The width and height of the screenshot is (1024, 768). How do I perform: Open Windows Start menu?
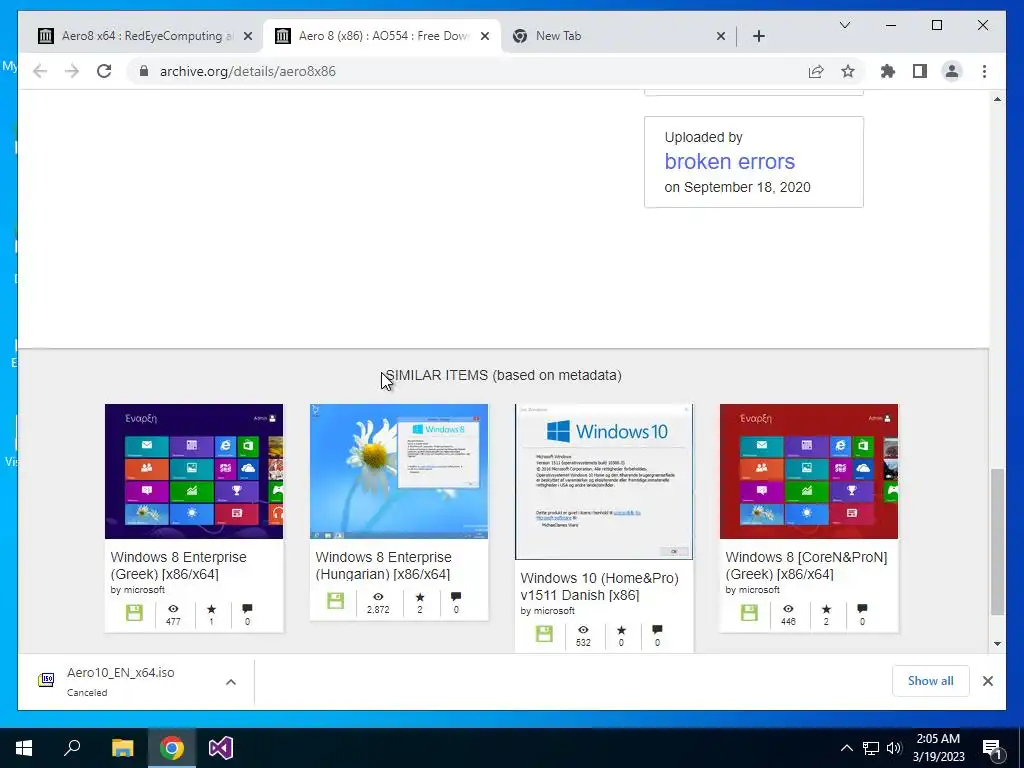[24, 748]
